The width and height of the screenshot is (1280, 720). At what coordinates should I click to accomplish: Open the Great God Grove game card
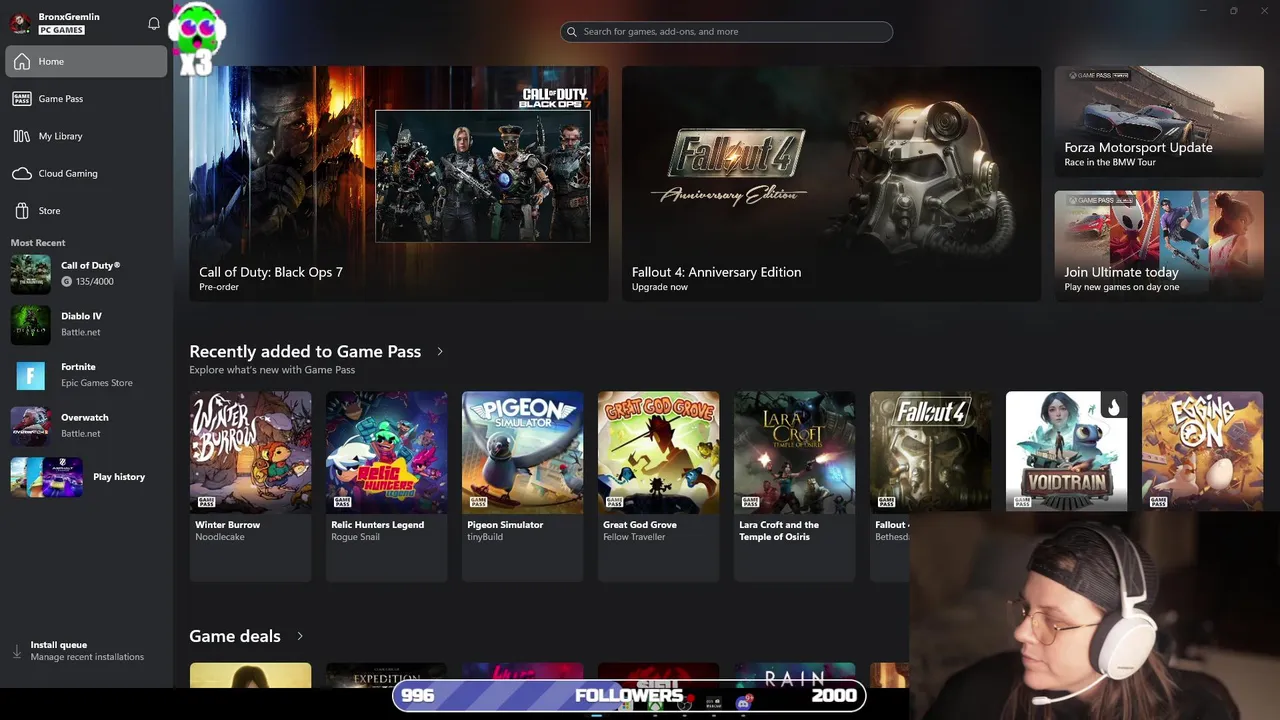point(659,486)
